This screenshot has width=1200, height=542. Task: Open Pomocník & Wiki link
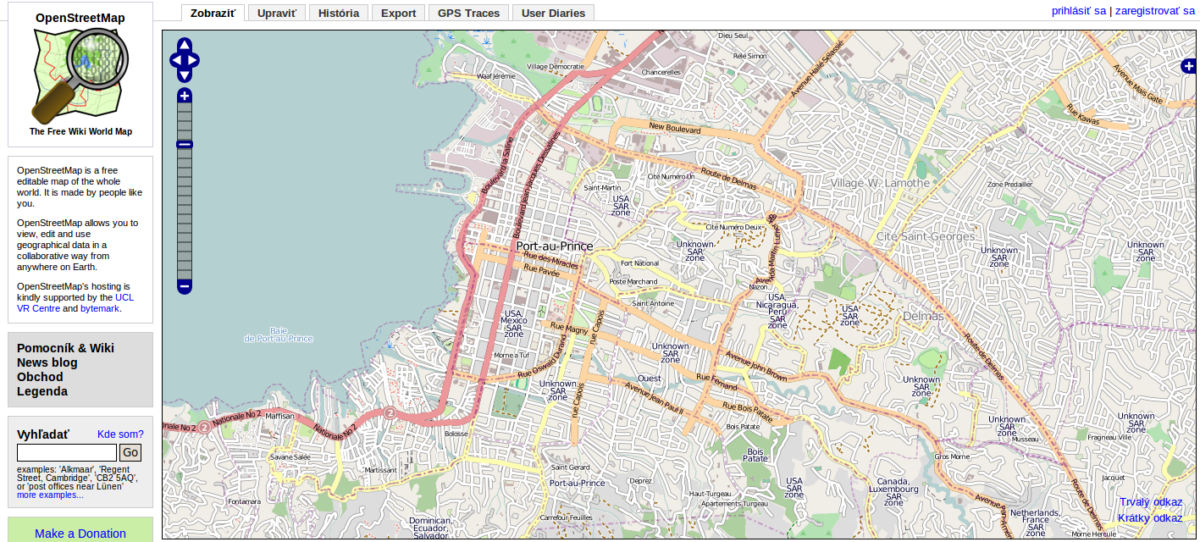pos(65,348)
